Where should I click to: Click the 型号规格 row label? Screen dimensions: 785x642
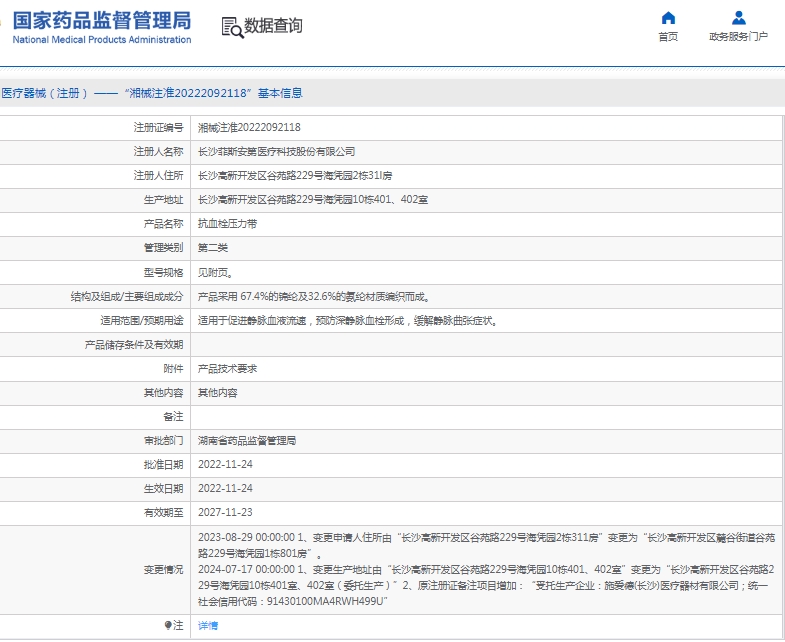point(163,272)
